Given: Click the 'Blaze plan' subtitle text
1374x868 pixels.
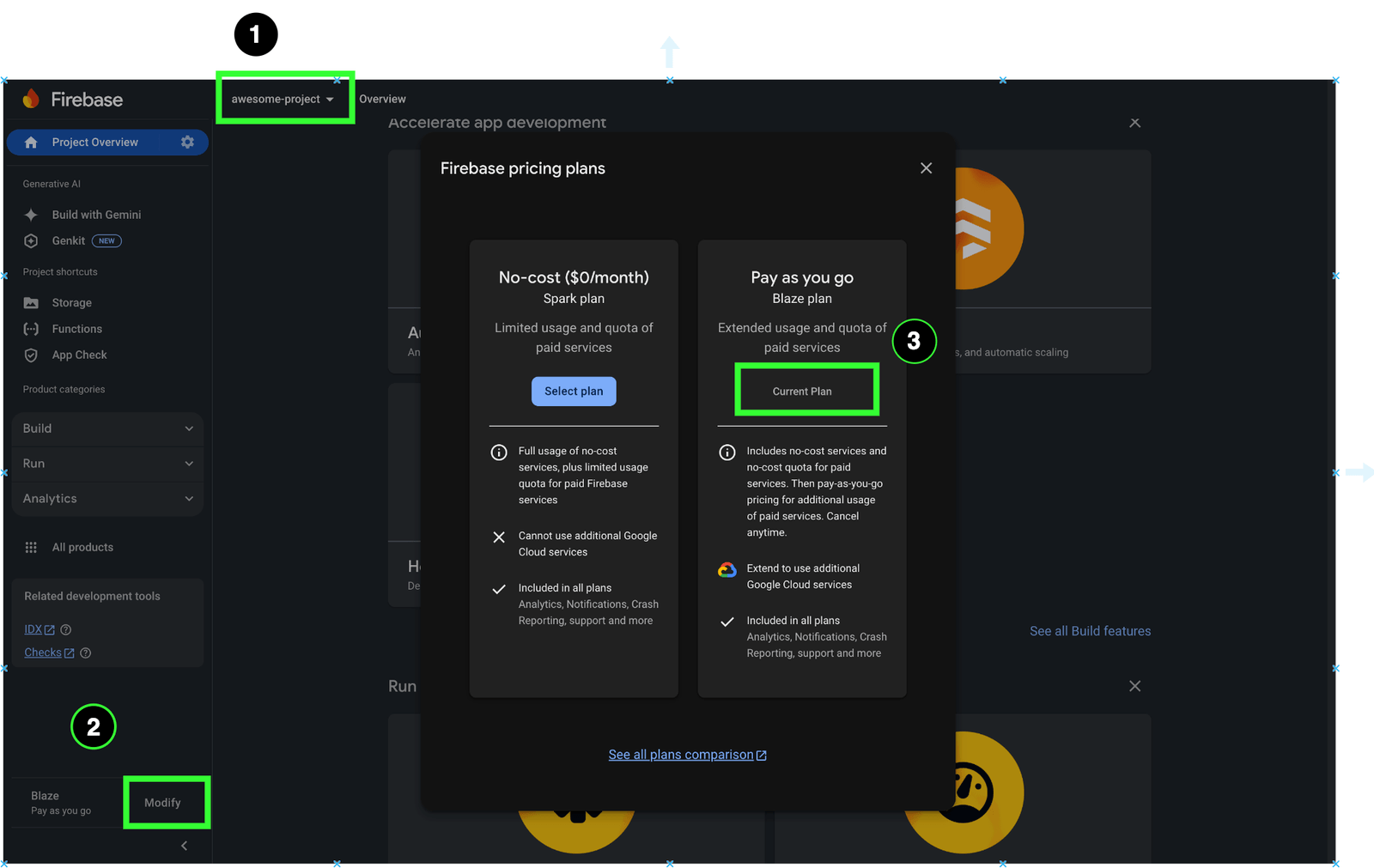Looking at the screenshot, I should pyautogui.click(x=802, y=299).
